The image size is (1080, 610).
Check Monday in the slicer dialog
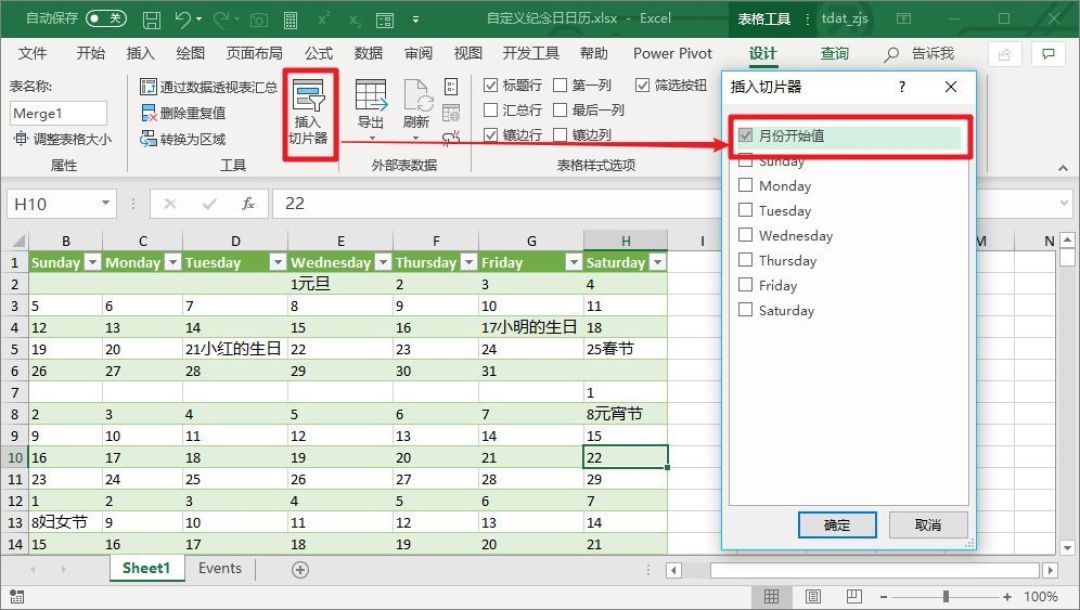tap(745, 185)
